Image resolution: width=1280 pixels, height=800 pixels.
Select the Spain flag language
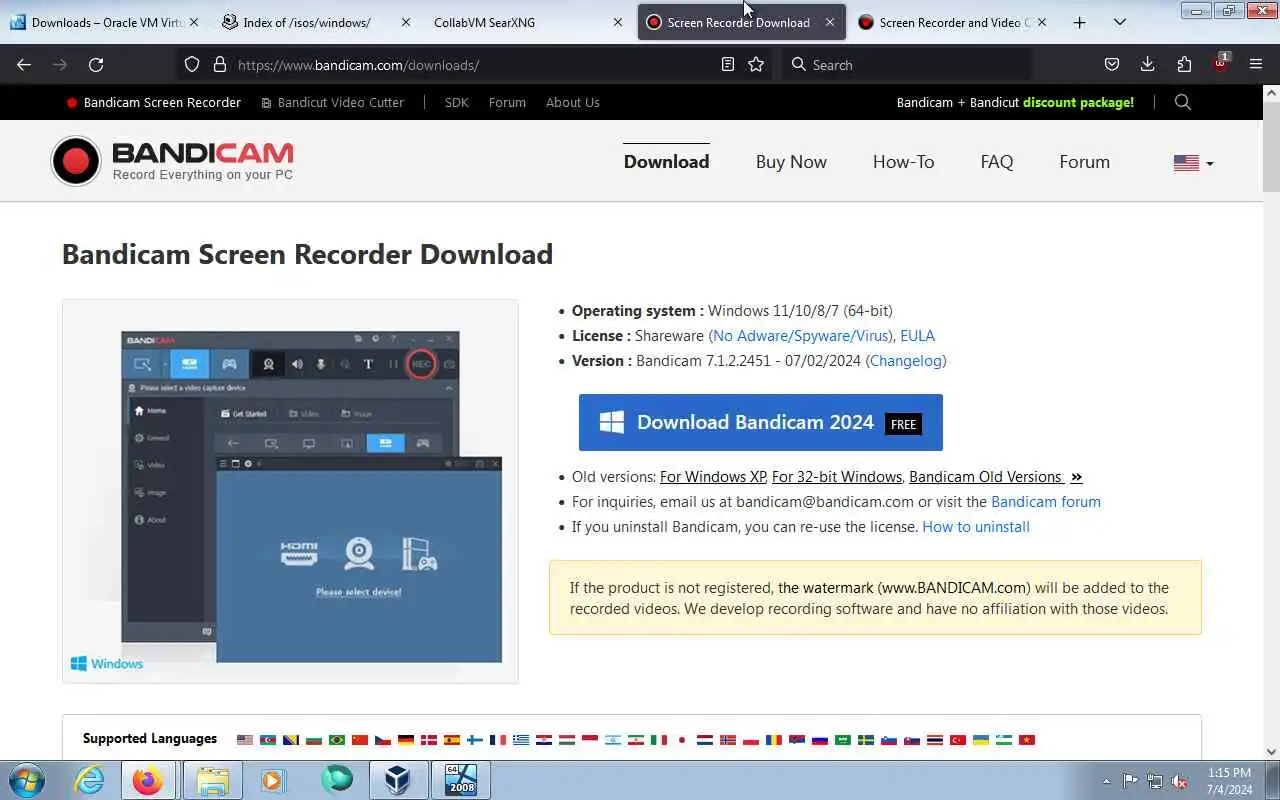tap(452, 740)
